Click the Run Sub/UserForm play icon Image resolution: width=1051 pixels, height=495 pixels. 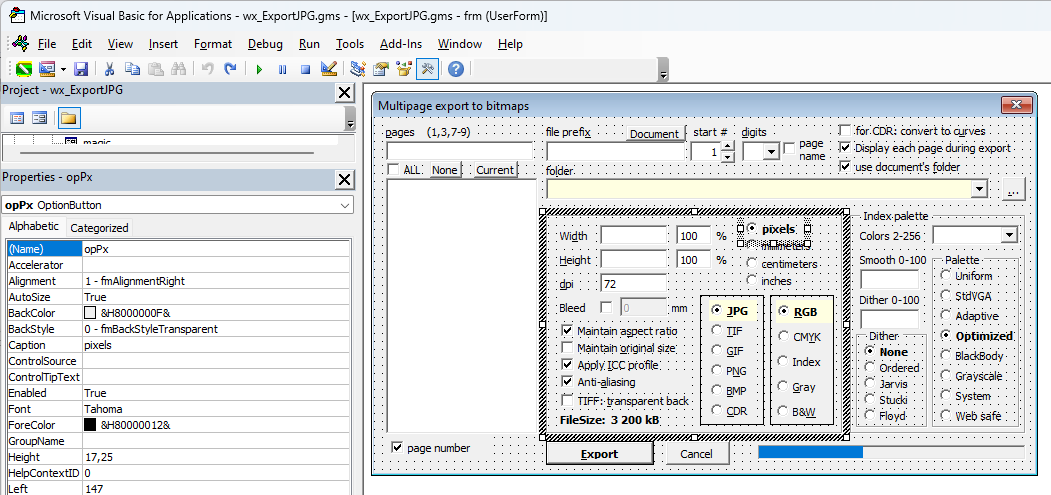pos(259,69)
